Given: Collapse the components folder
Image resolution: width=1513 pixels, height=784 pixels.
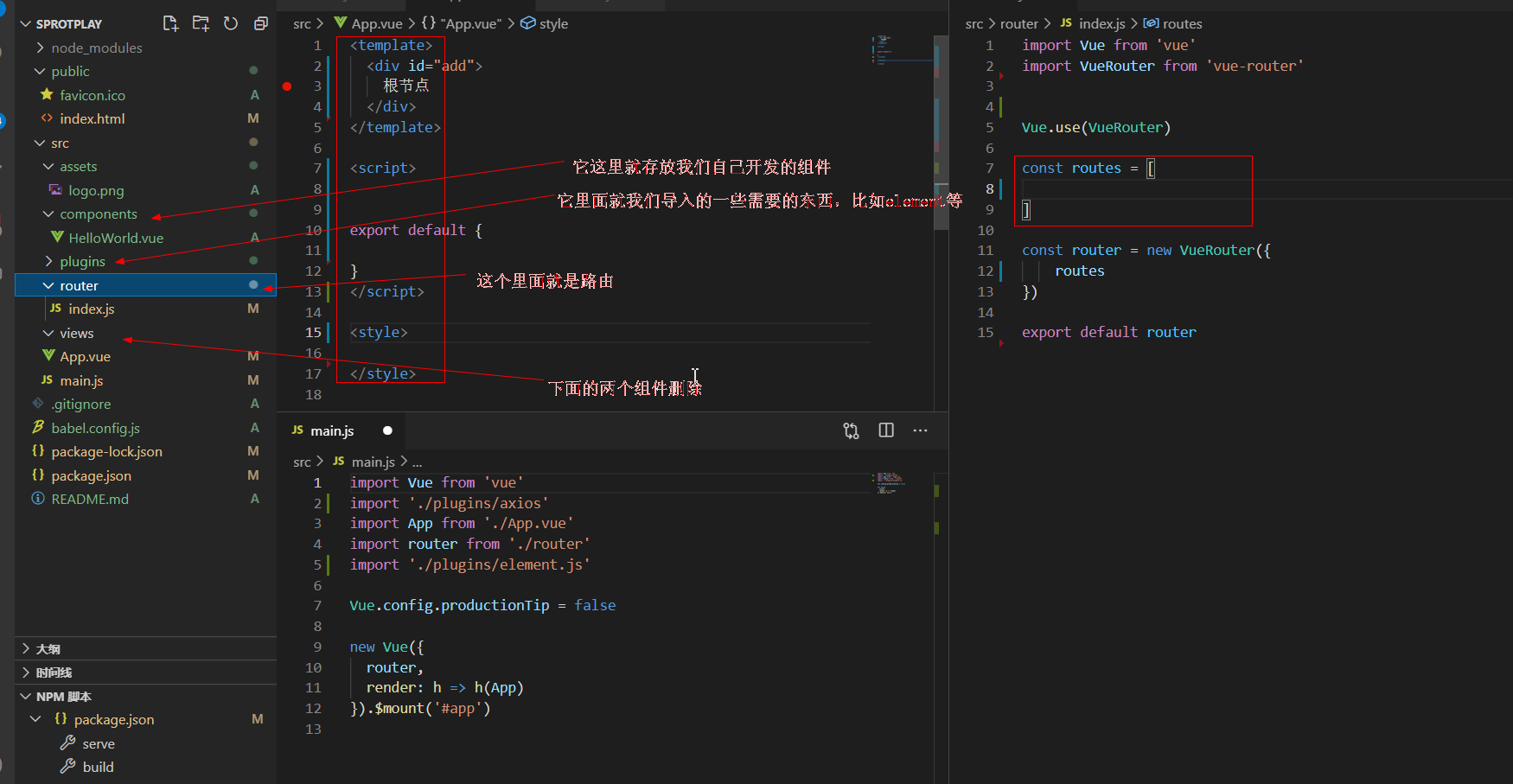Looking at the screenshot, I should (48, 214).
